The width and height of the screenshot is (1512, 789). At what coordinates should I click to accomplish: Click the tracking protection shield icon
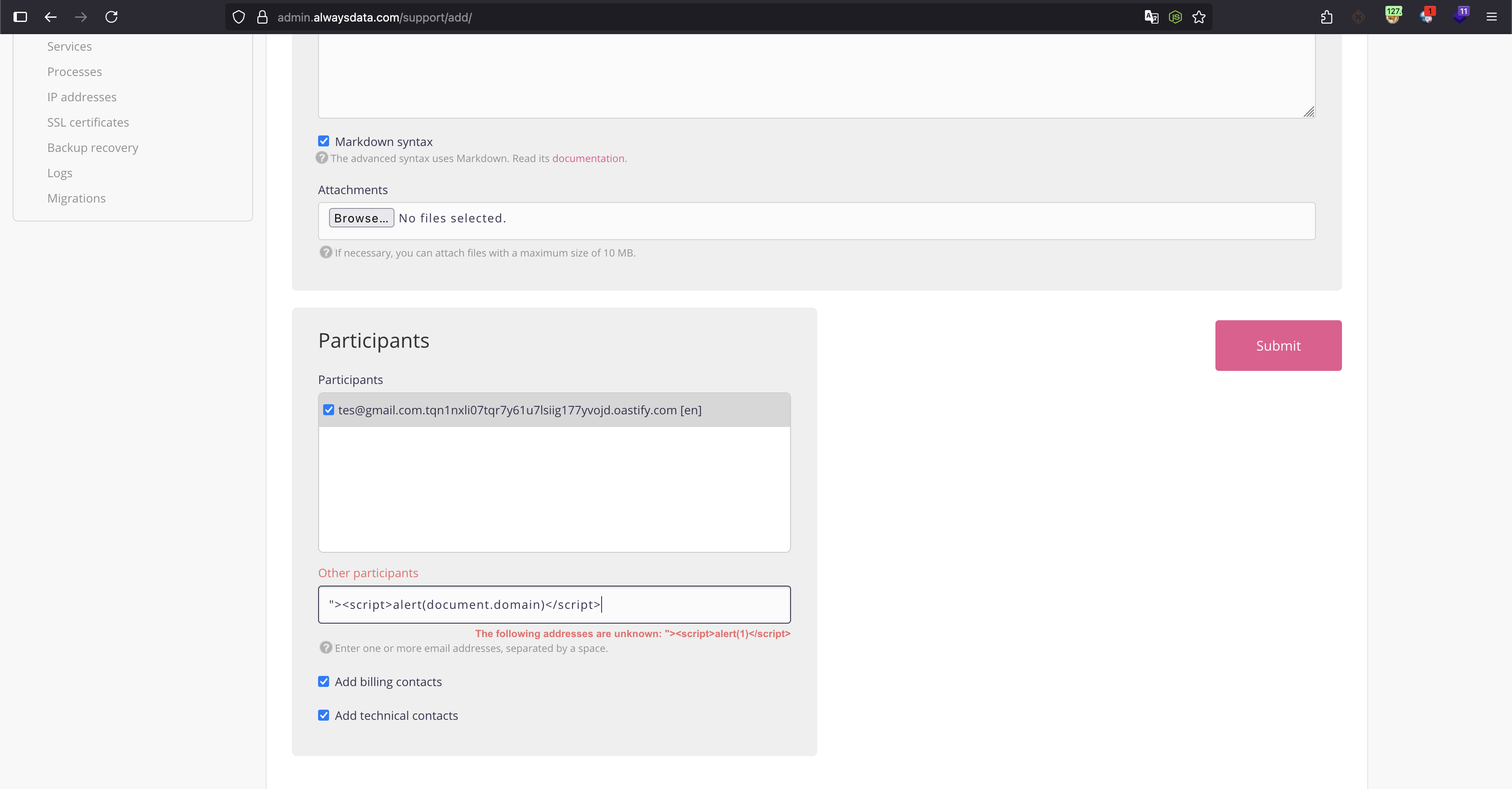pyautogui.click(x=238, y=17)
